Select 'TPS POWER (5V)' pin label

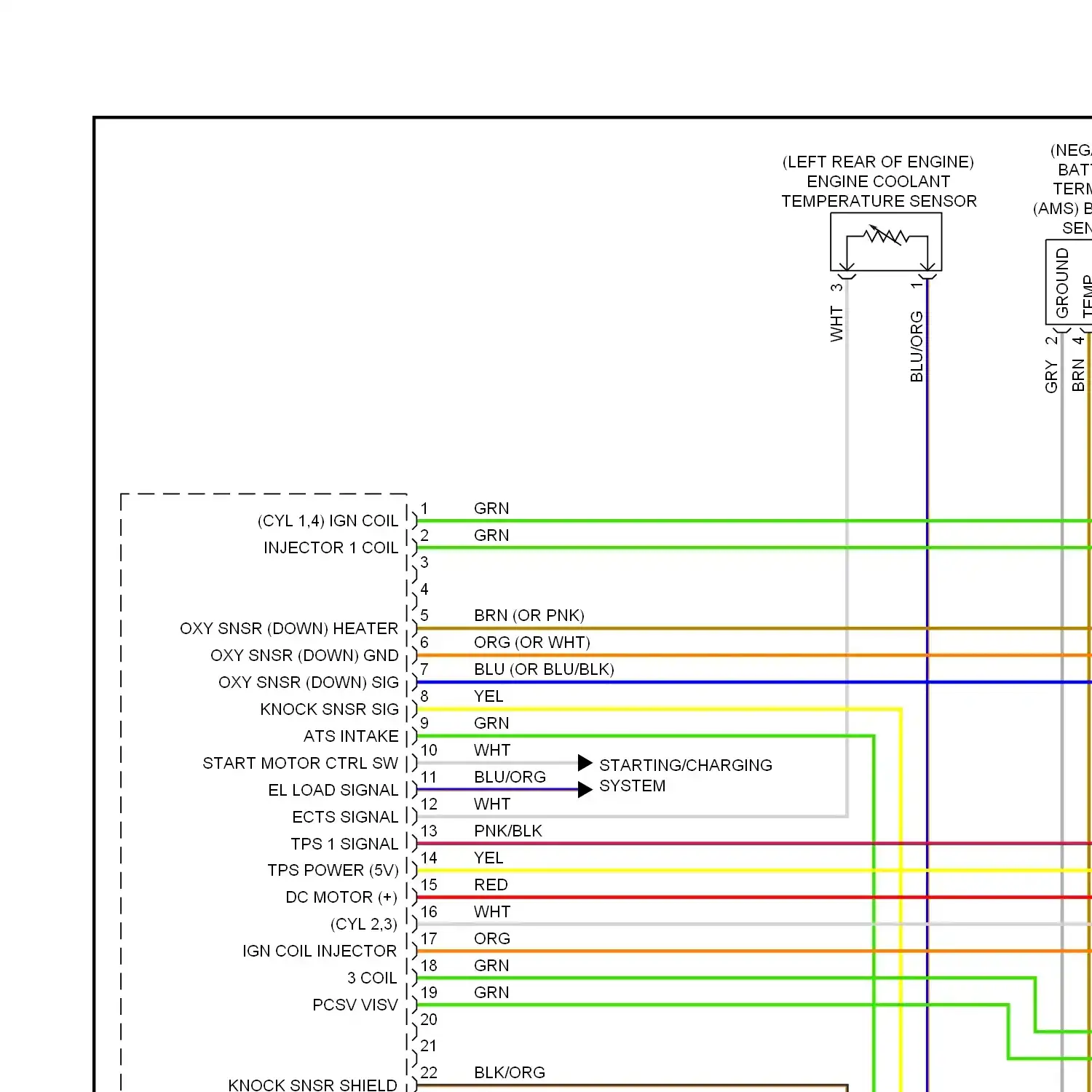pyautogui.click(x=333, y=871)
